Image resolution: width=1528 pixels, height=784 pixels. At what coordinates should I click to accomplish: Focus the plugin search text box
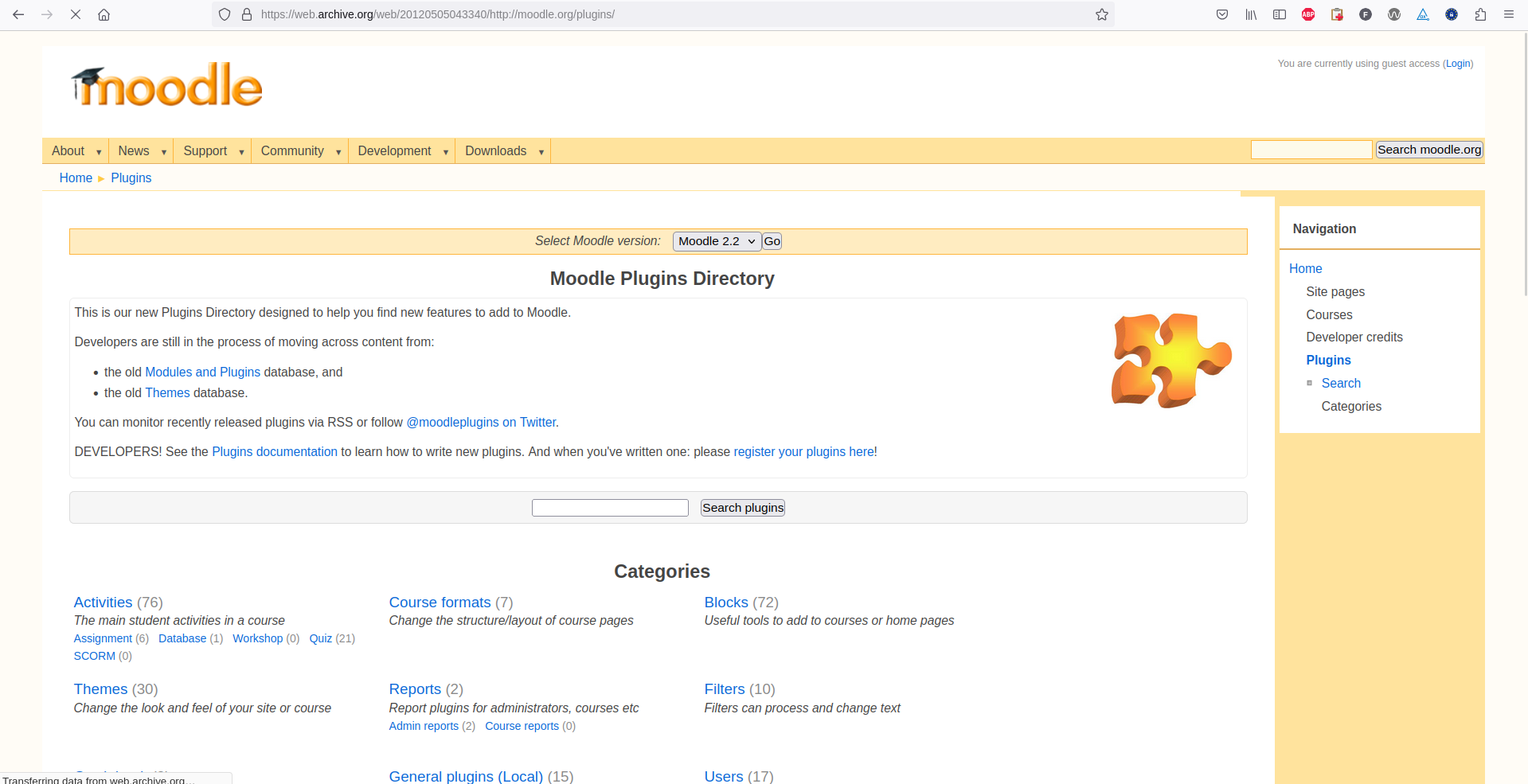[x=610, y=508]
